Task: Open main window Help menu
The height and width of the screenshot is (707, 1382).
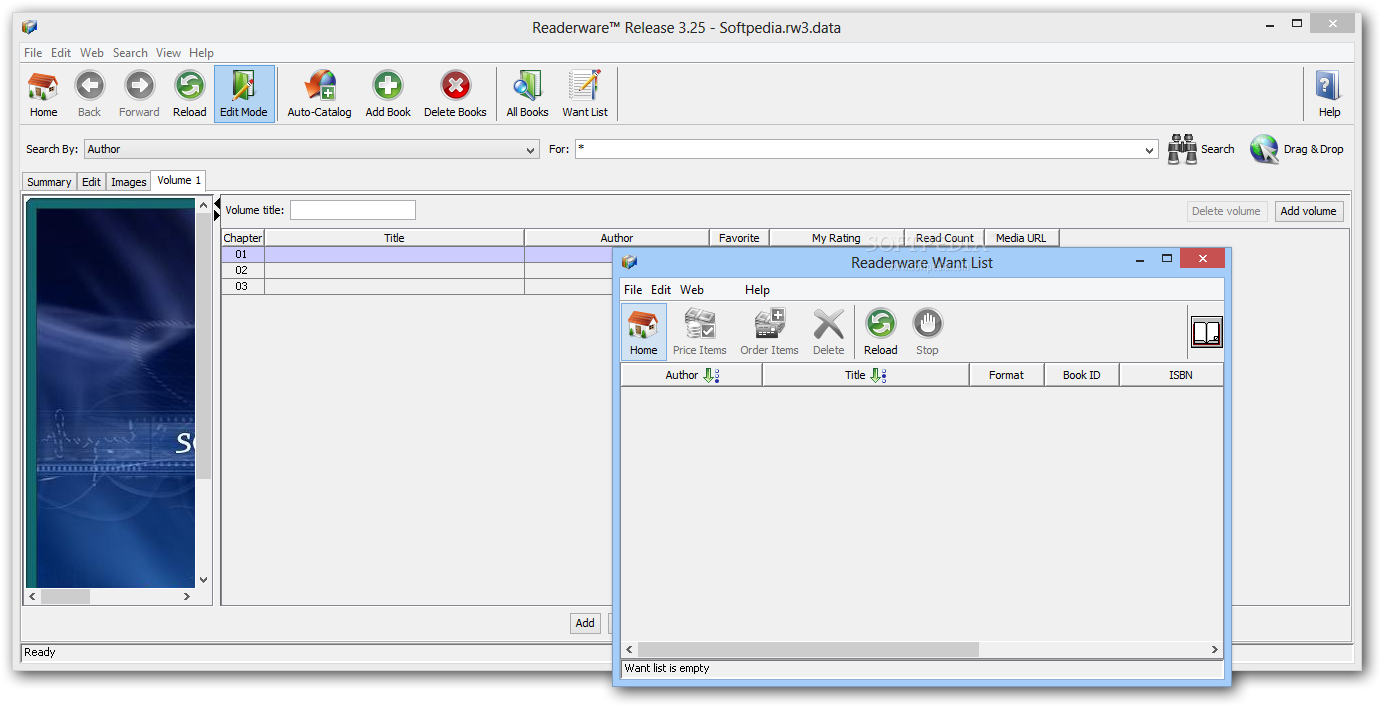Action: point(201,53)
